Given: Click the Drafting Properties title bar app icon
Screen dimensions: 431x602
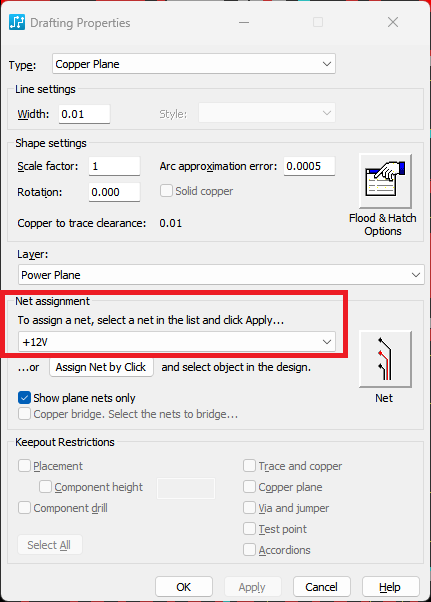Looking at the screenshot, I should (x=17, y=22).
